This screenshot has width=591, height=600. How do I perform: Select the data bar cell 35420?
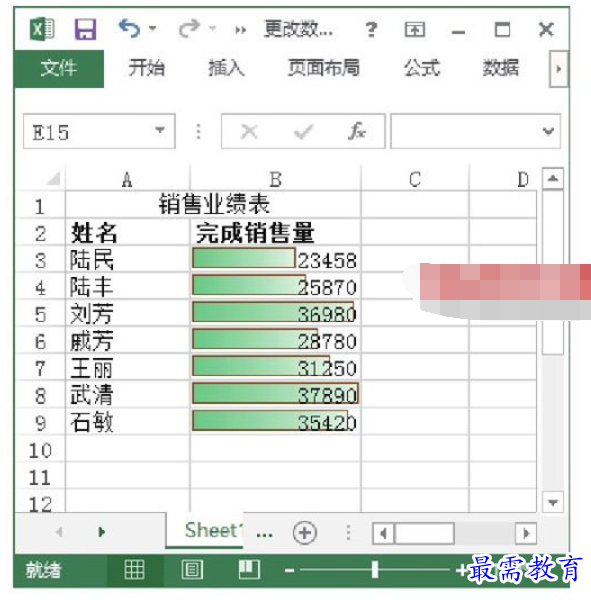pyautogui.click(x=275, y=422)
